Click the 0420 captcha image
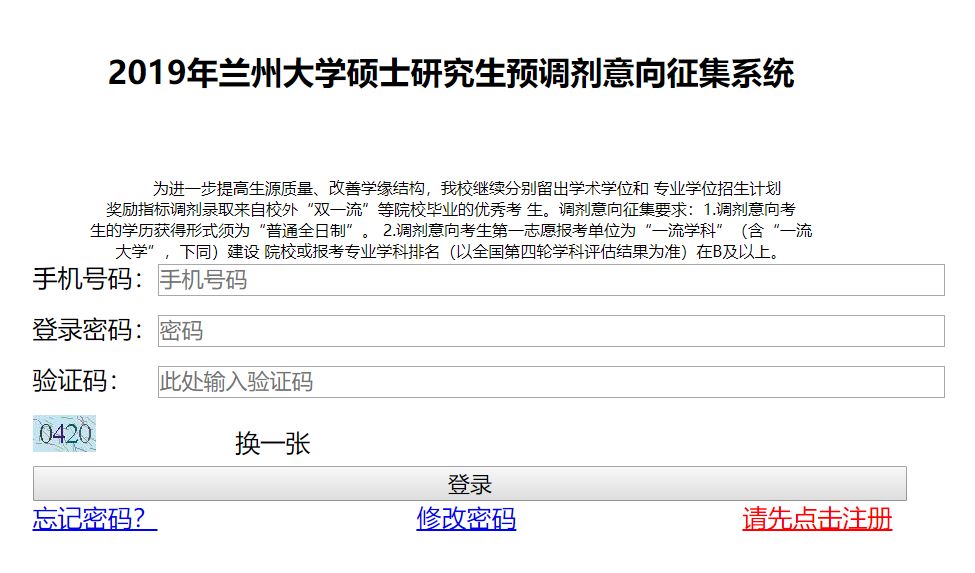This screenshot has width=975, height=573. (65, 433)
